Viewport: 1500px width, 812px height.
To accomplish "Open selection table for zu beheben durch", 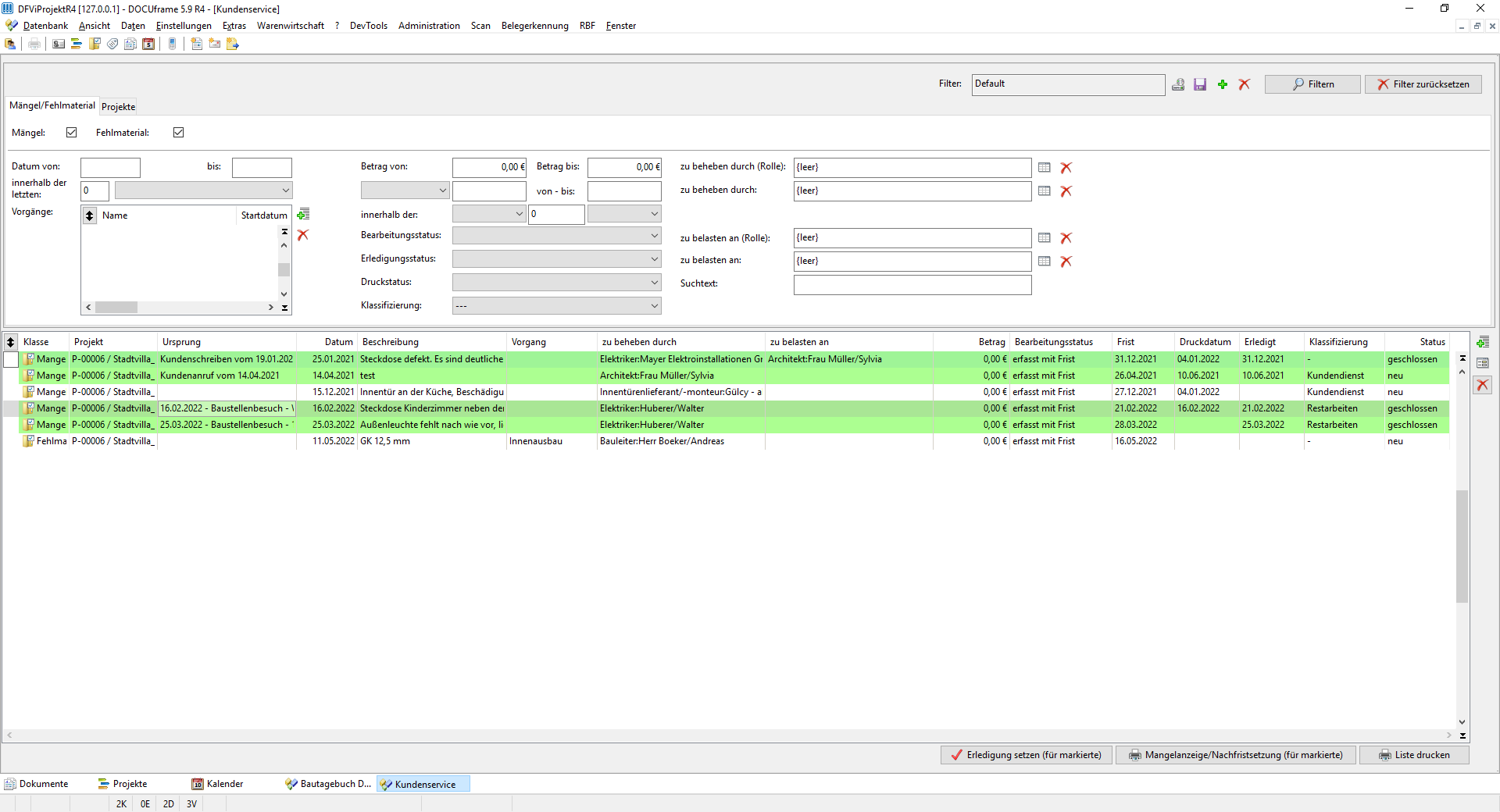I will [1045, 191].
